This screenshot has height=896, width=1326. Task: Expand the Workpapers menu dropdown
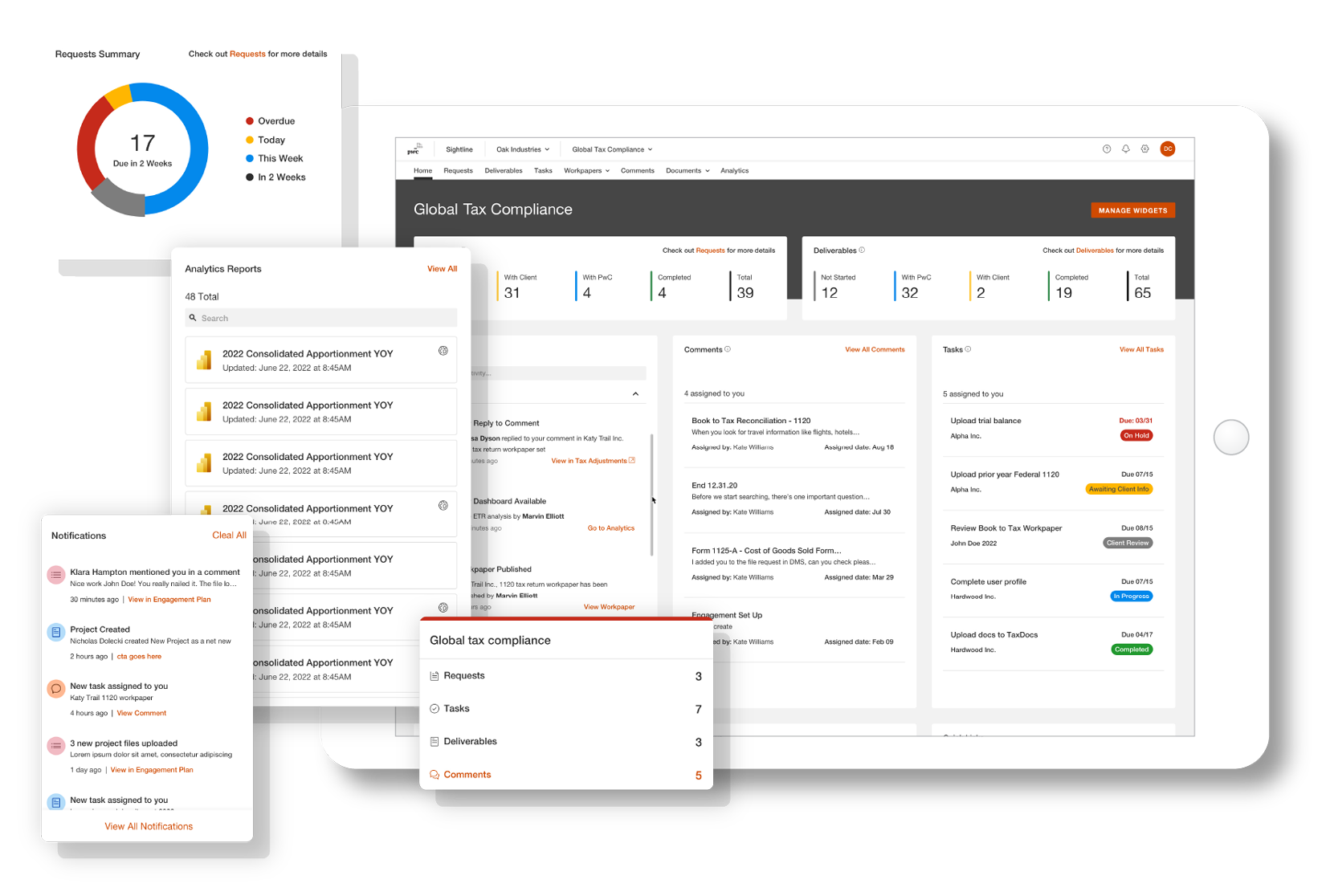click(586, 171)
